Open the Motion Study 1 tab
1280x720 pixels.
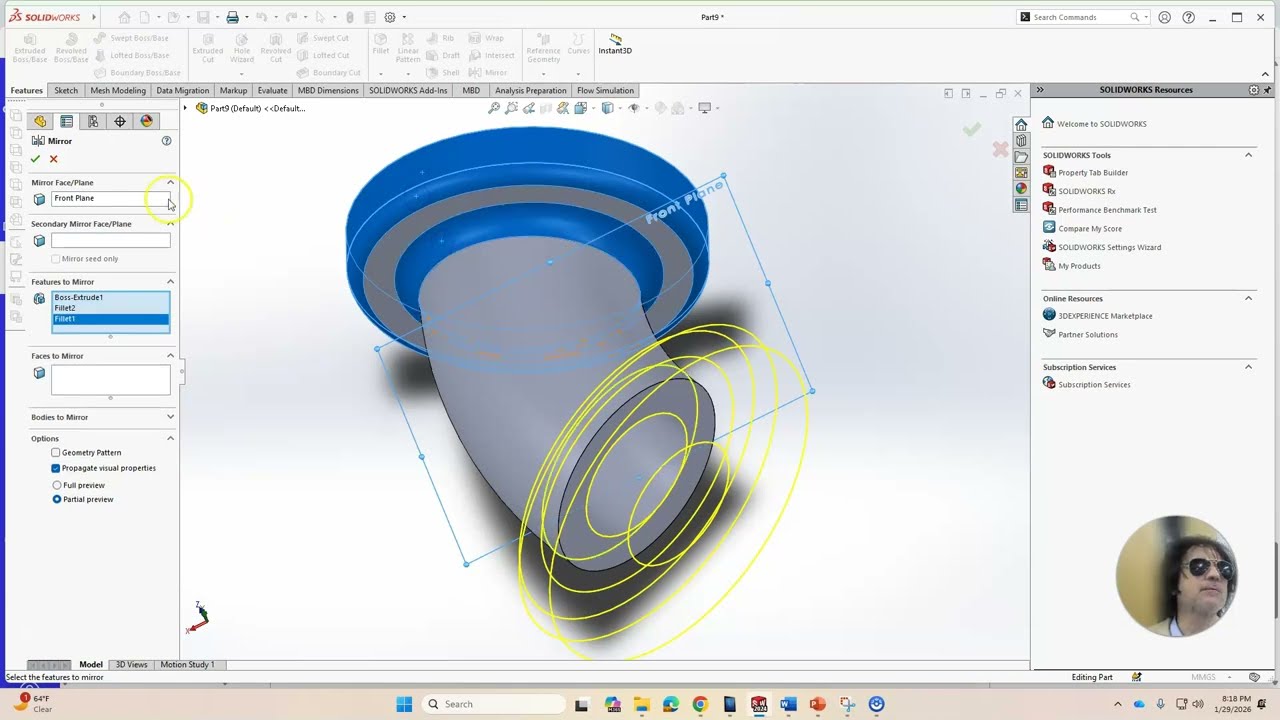click(187, 664)
